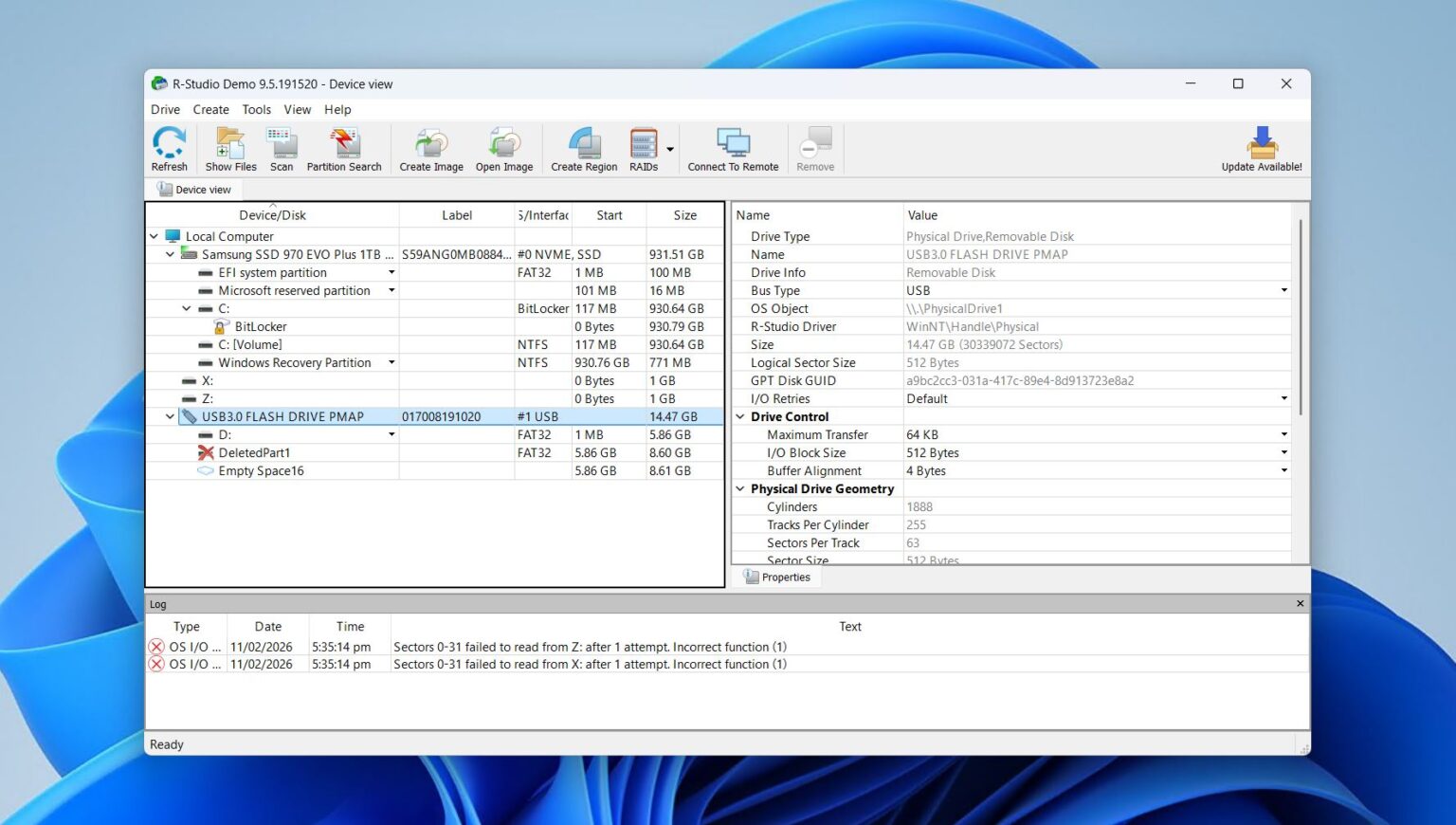The height and width of the screenshot is (825, 1456).
Task: Click properties Value column header
Action: click(x=1098, y=215)
